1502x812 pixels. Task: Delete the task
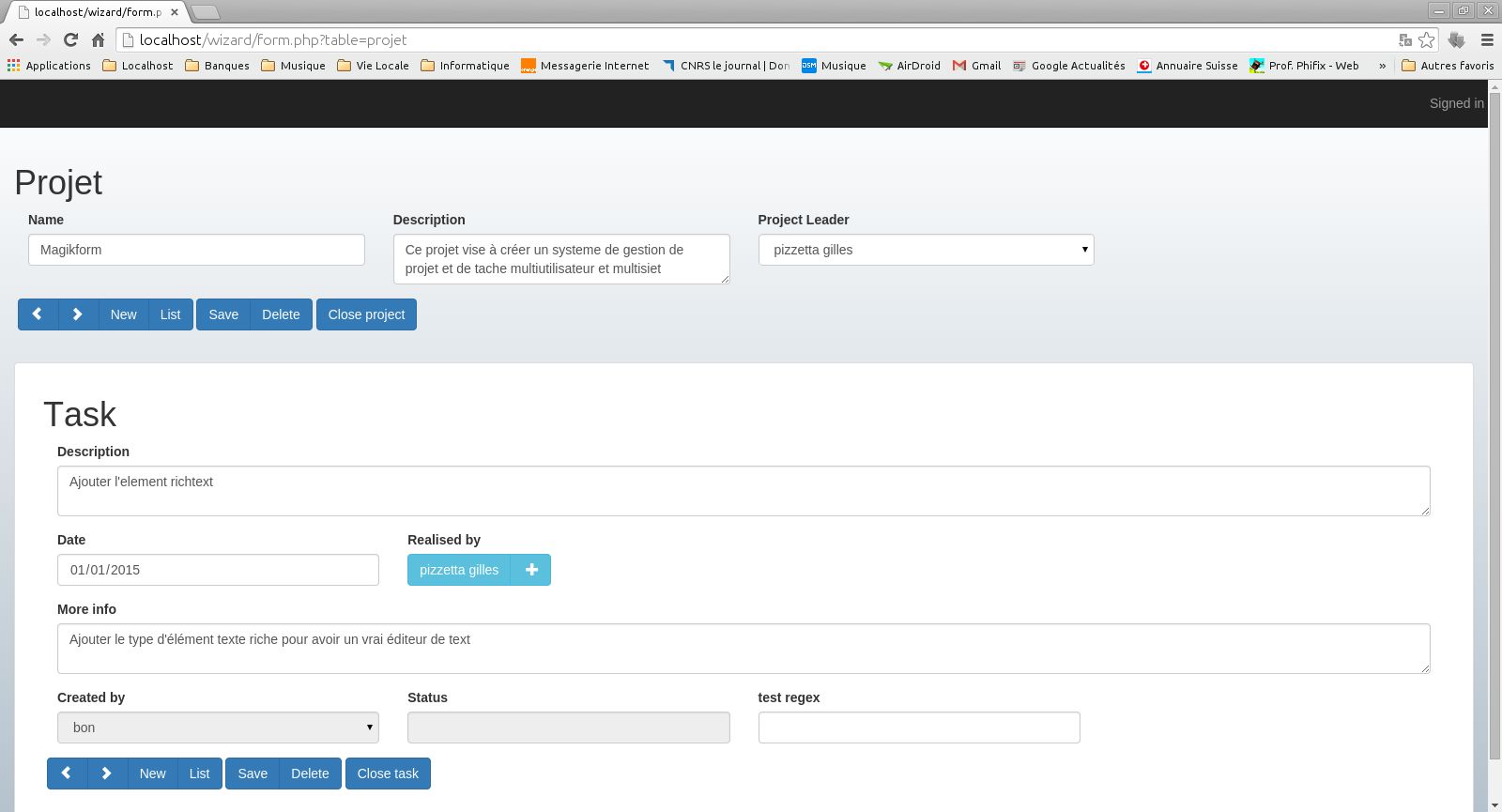pos(310,774)
